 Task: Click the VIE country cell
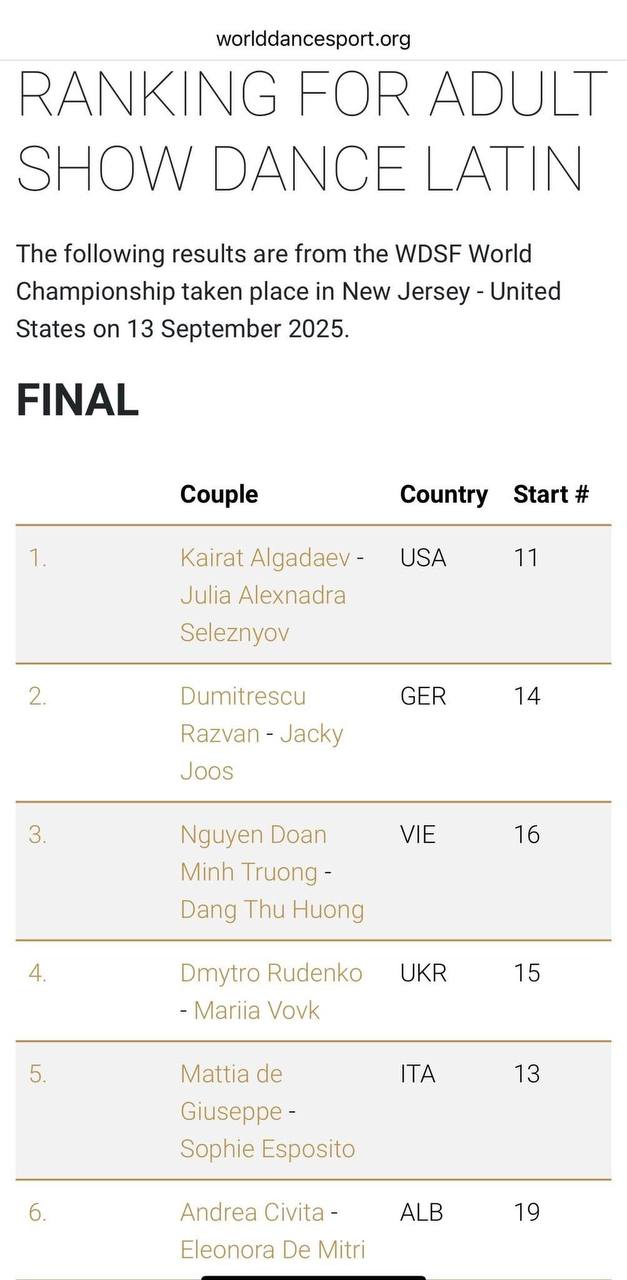pyautogui.click(x=418, y=834)
